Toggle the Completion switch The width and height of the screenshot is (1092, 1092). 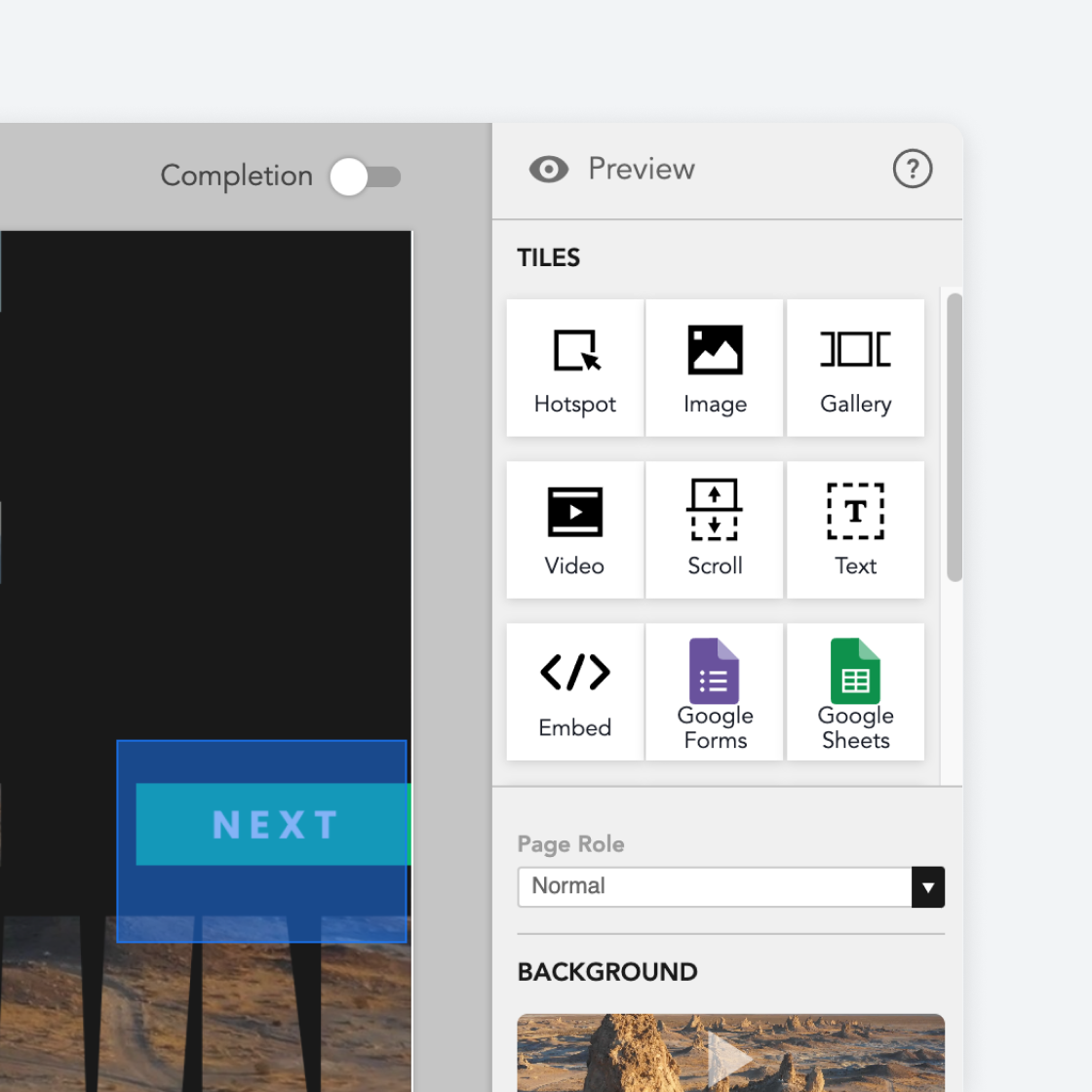pos(366,176)
